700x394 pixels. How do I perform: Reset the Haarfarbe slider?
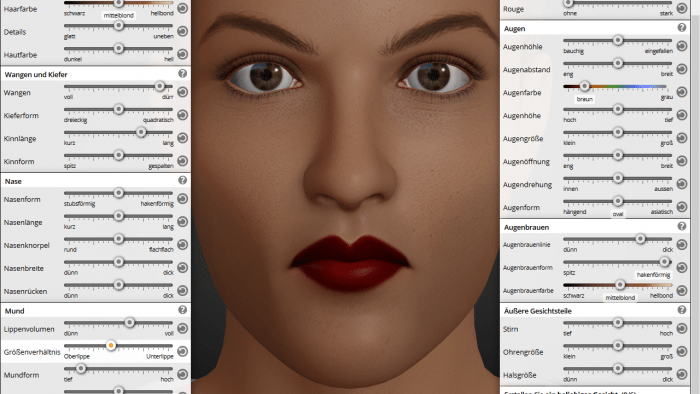coord(183,8)
